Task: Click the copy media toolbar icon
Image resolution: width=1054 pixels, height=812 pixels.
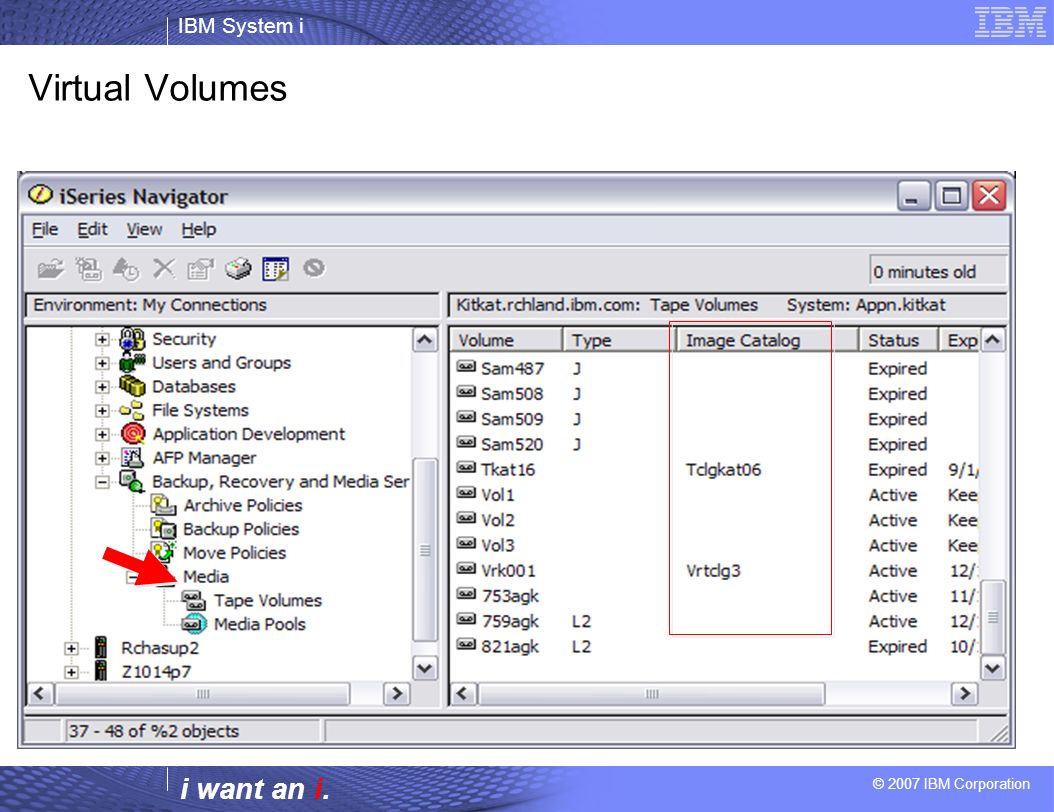Action: coord(88,269)
